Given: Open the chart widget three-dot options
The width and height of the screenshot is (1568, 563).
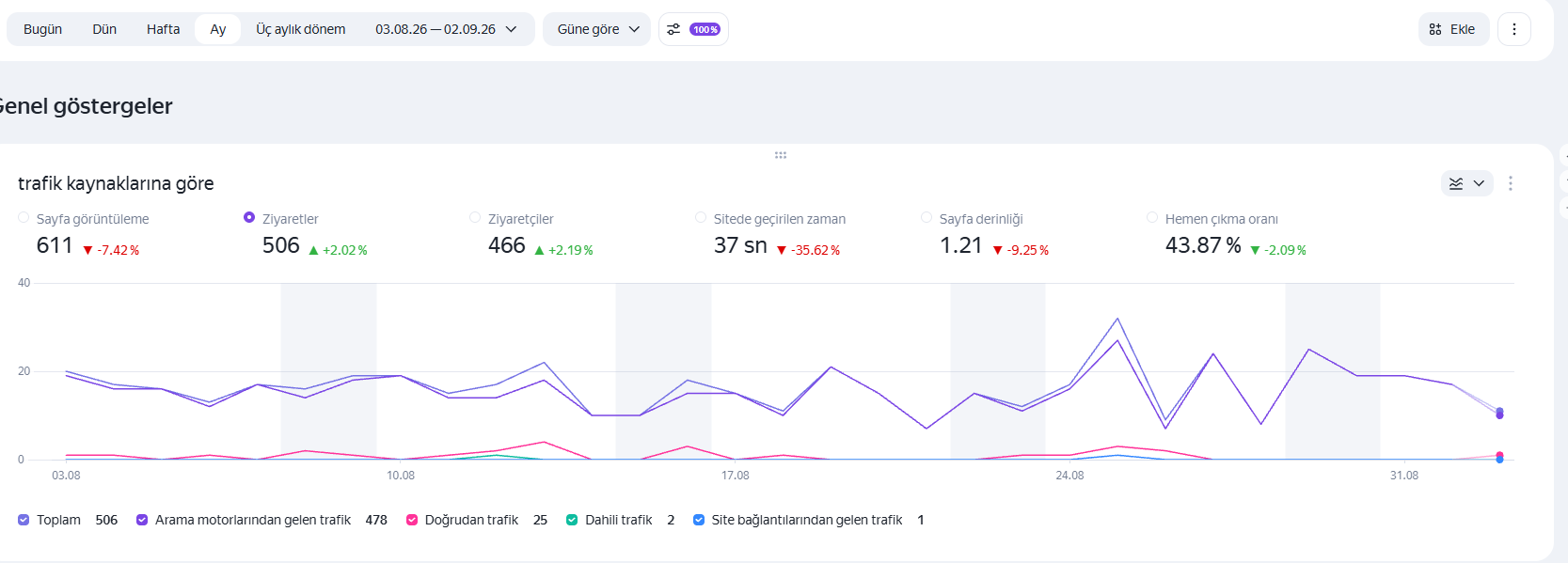Looking at the screenshot, I should (x=1511, y=183).
